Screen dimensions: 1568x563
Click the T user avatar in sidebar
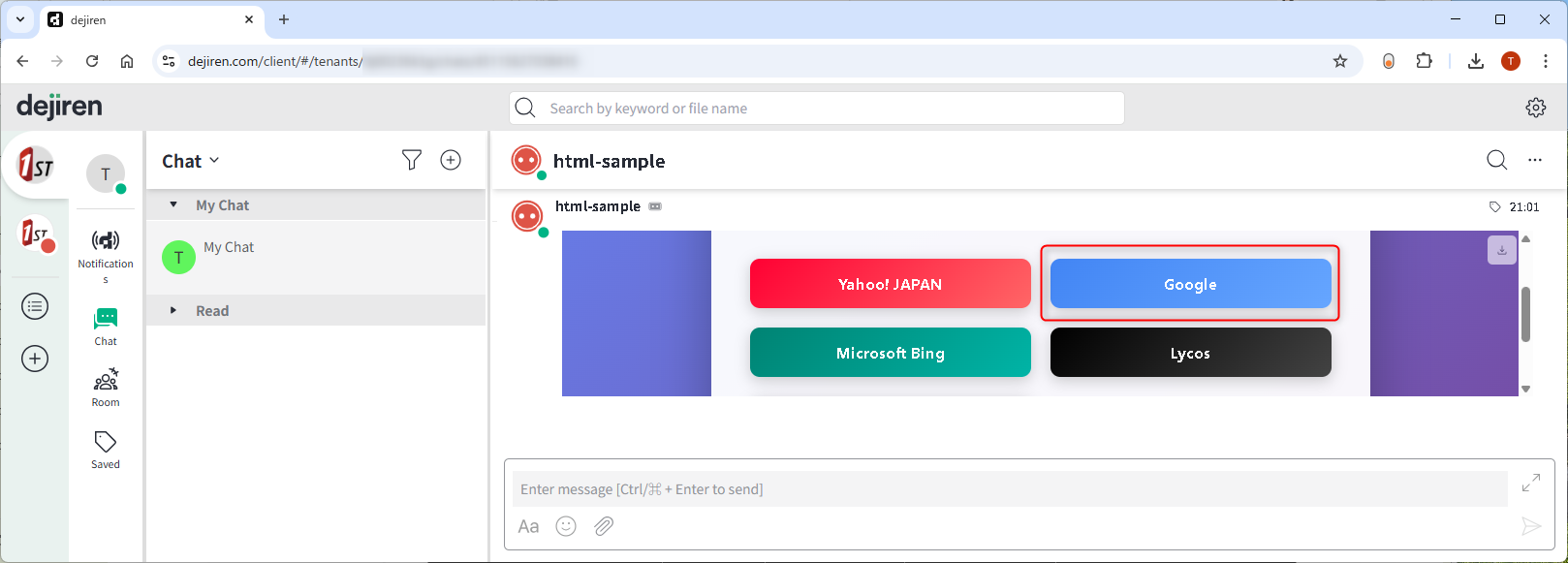(106, 173)
